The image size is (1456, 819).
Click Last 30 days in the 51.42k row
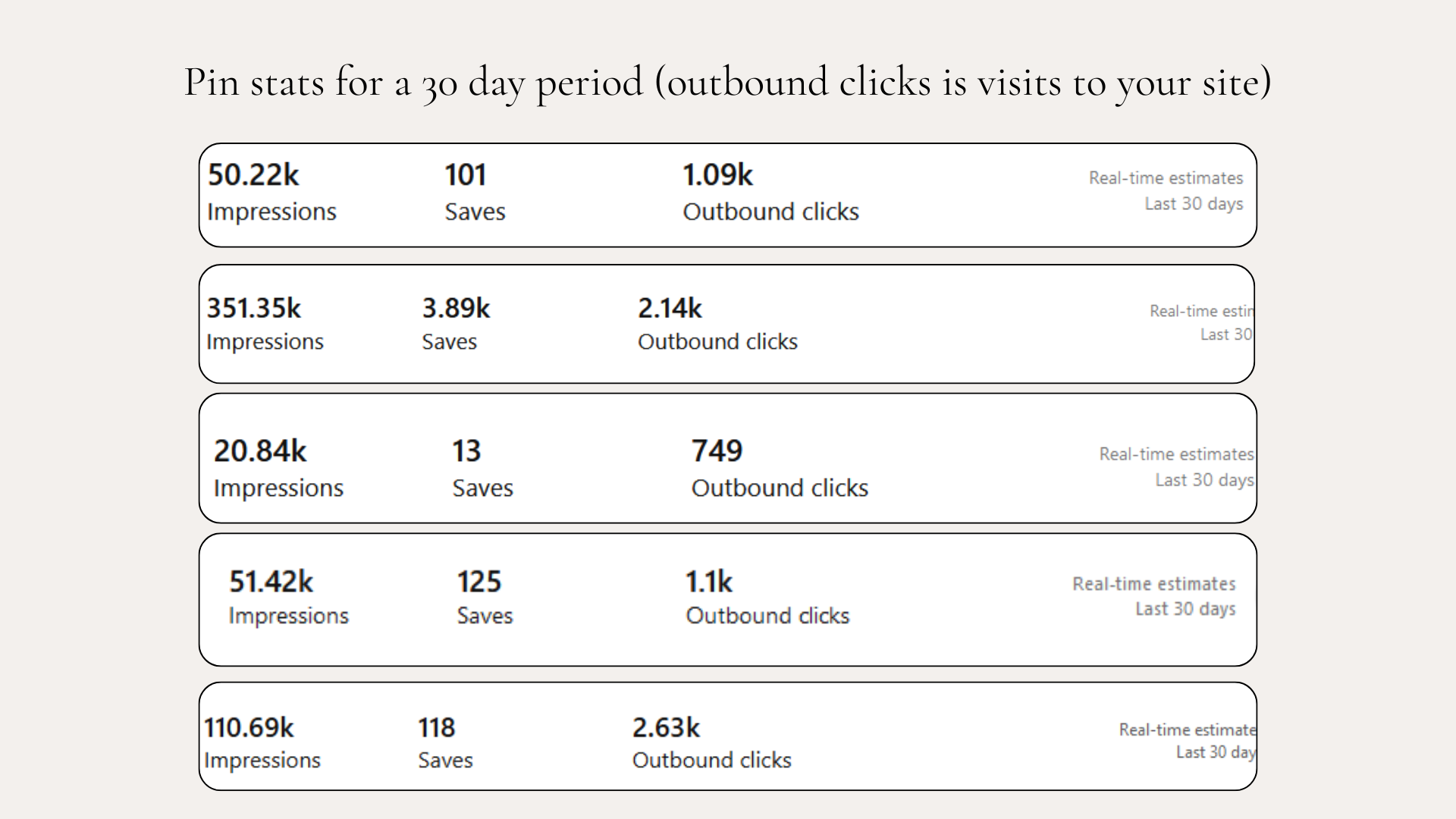[x=1185, y=609]
